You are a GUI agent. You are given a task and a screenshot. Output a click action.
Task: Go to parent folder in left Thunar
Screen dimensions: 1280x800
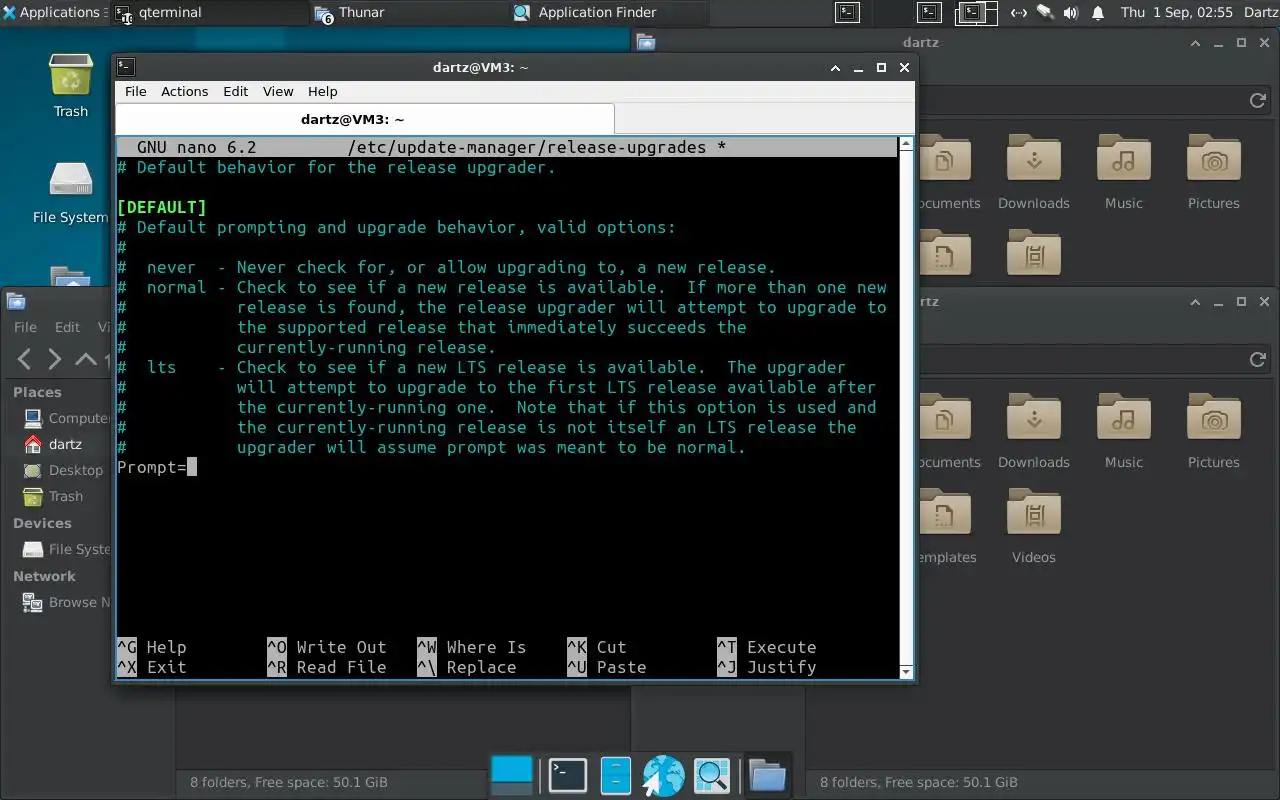pos(86,359)
